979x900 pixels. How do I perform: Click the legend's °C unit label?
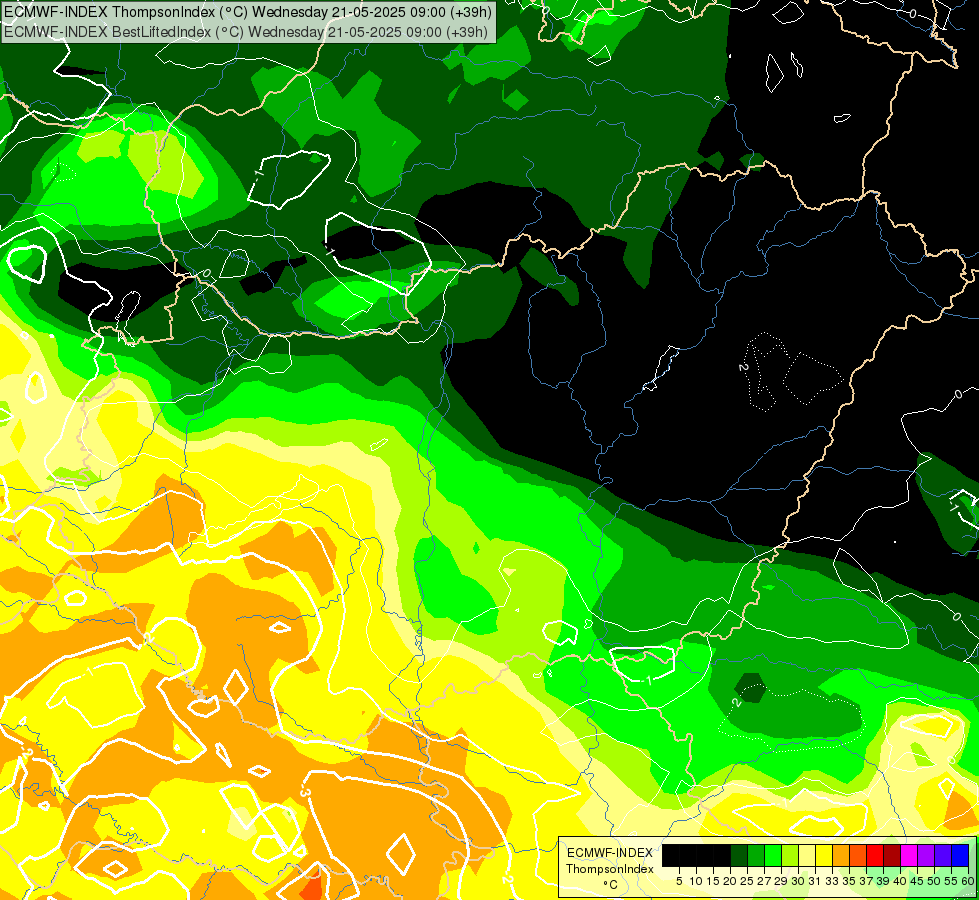[611, 884]
